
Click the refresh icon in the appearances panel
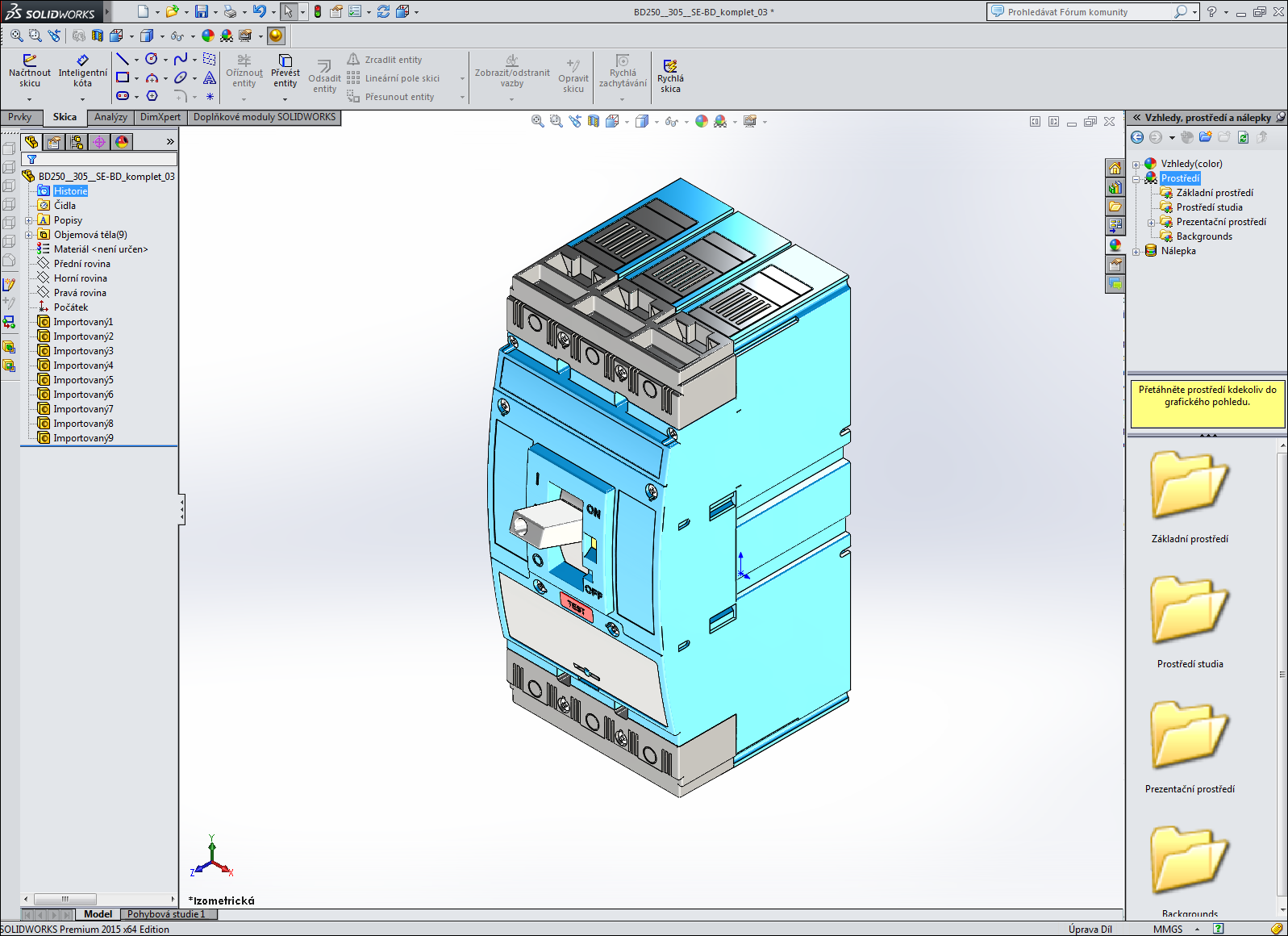click(1243, 137)
